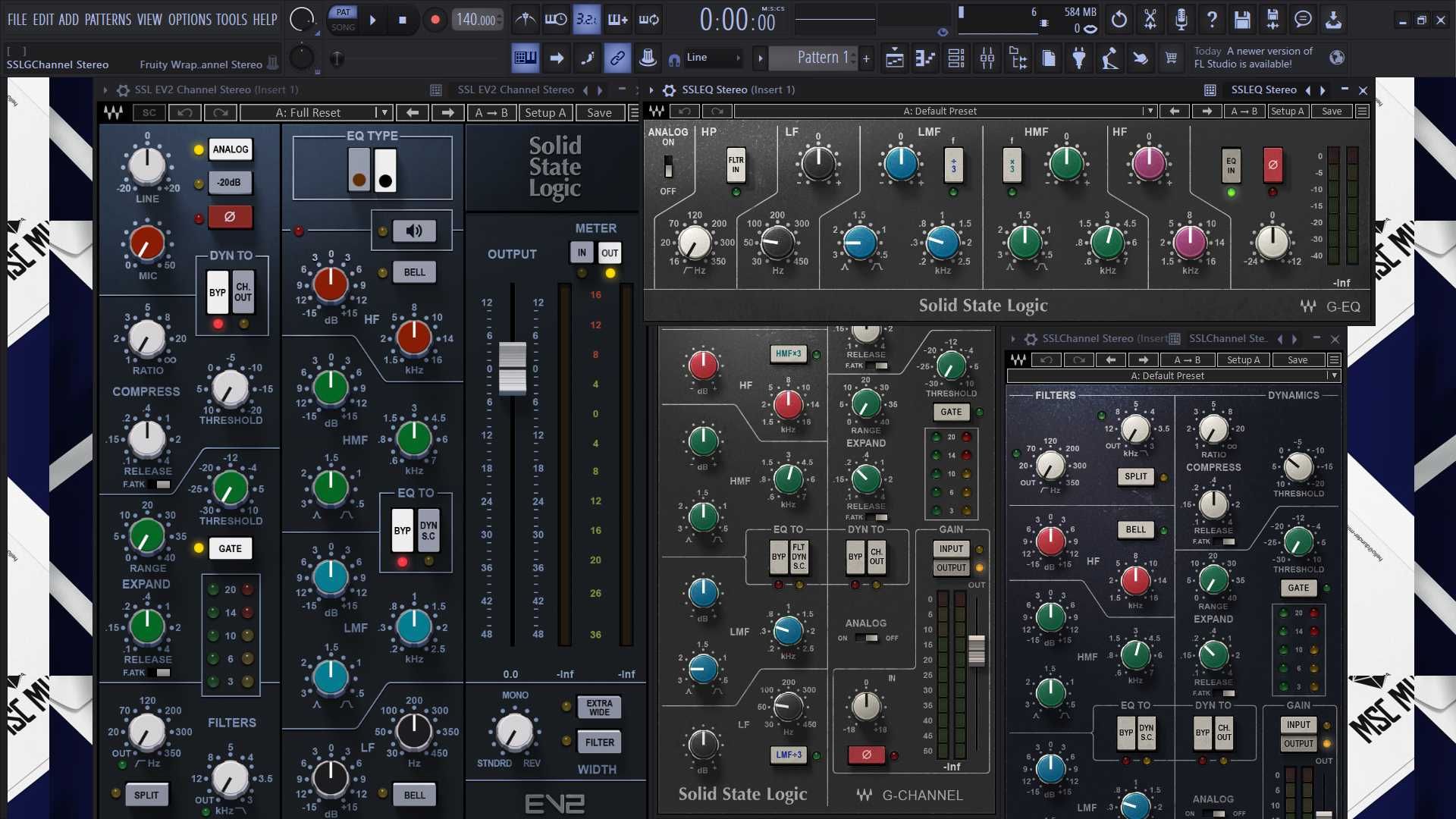Click the globe icon beside update notice

(x=1338, y=58)
